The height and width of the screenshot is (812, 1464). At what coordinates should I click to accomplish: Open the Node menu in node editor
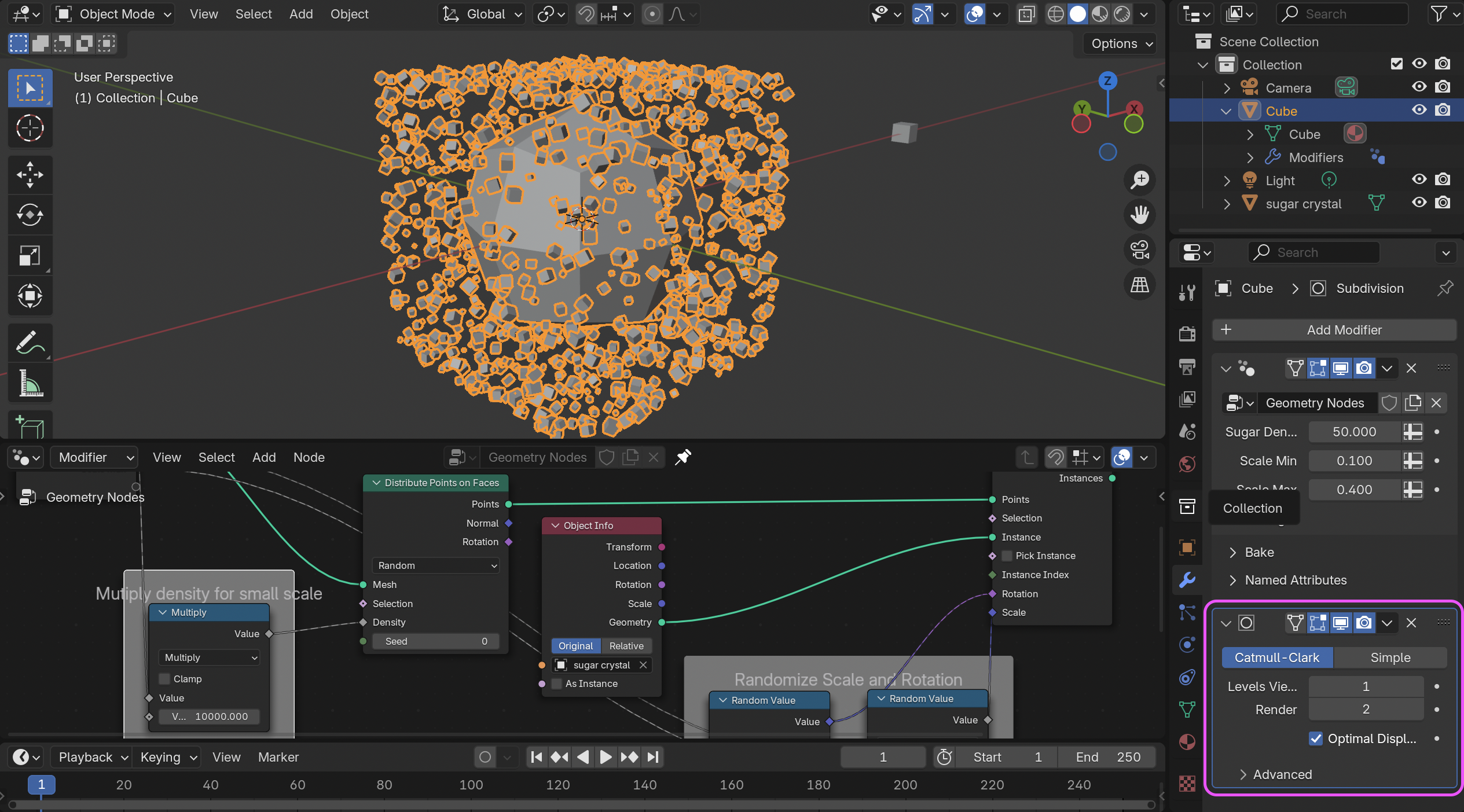(309, 457)
